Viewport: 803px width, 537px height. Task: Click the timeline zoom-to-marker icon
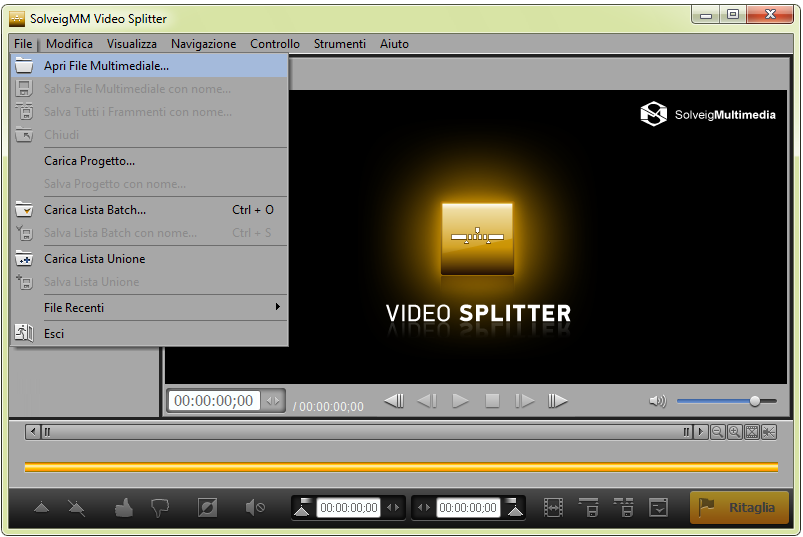point(769,432)
